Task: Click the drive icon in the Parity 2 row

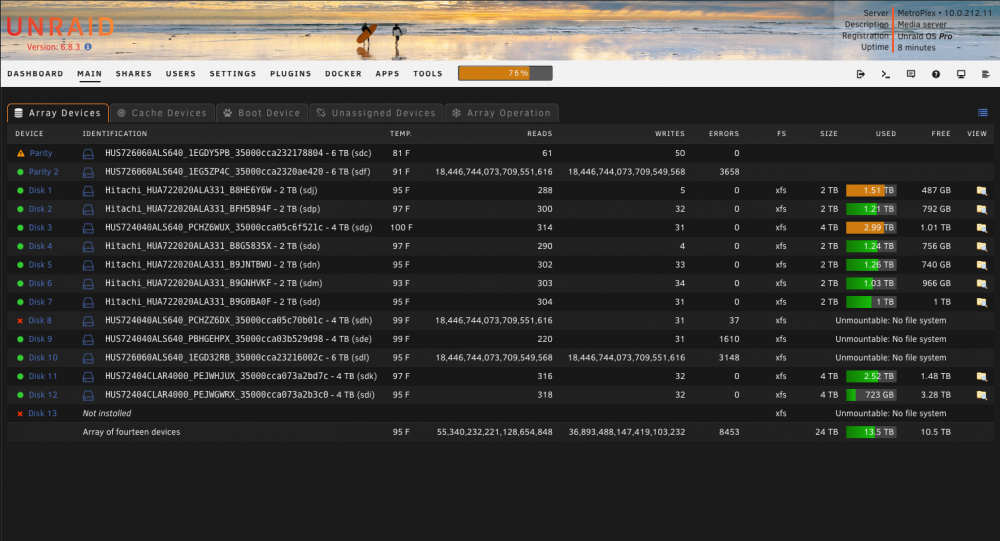Action: pyautogui.click(x=88, y=172)
